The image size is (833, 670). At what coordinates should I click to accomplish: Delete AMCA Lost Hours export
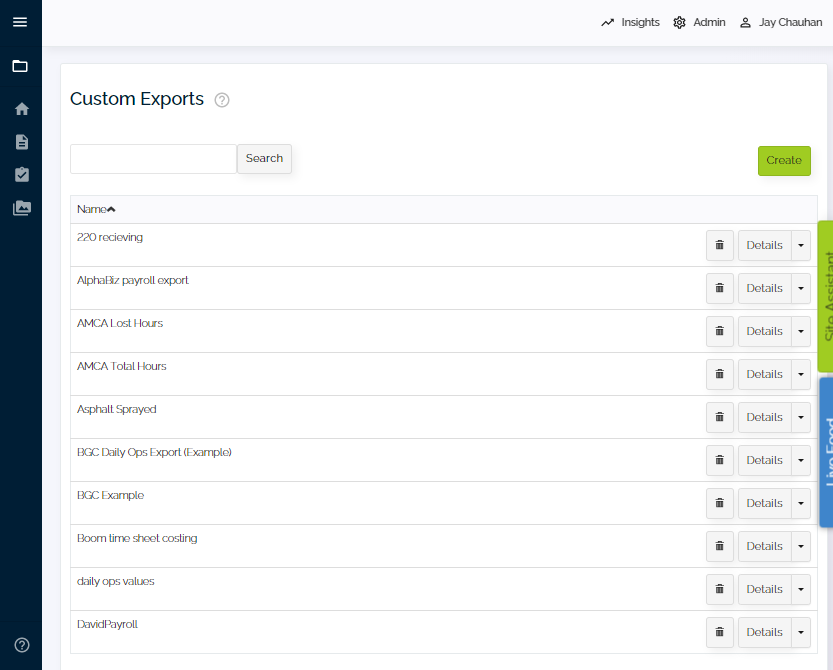pos(719,331)
